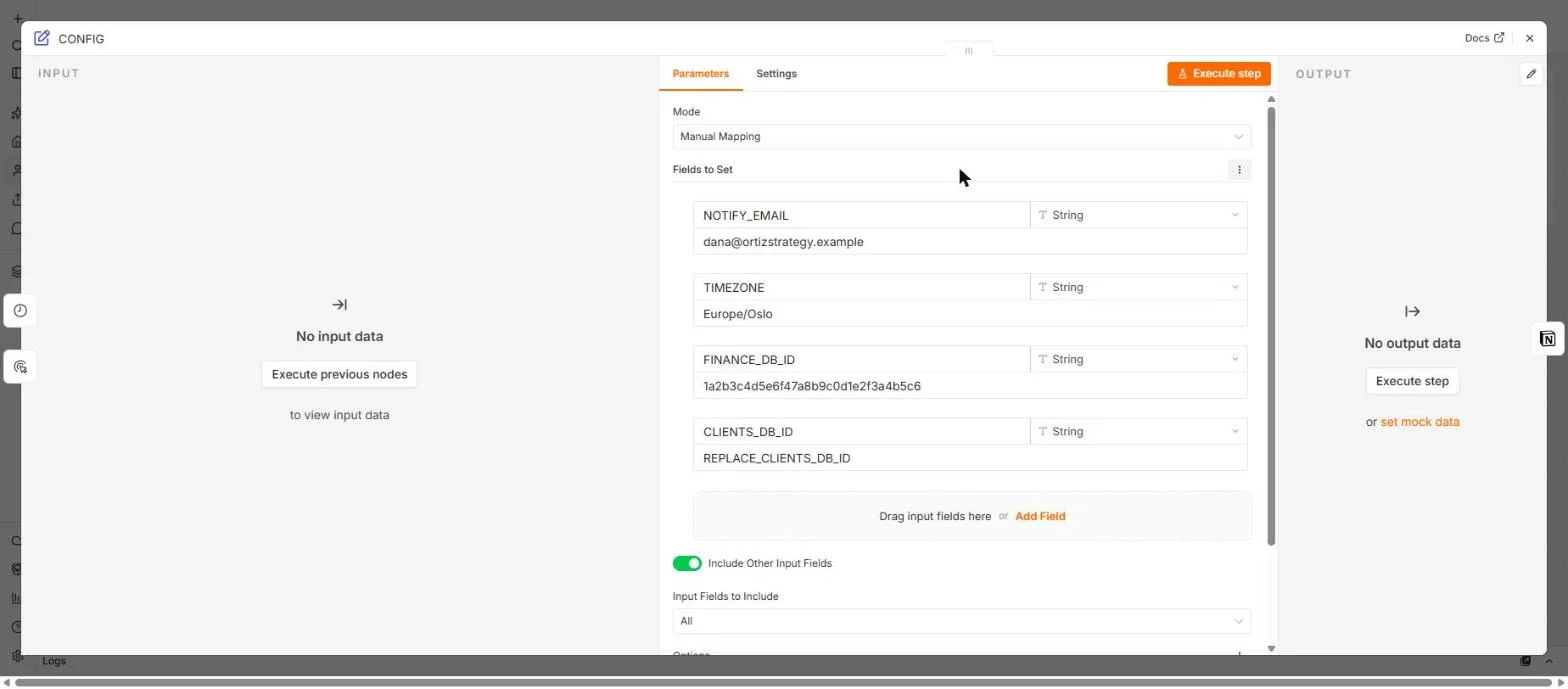Click the FINANCE_DB_ID name field
The height and width of the screenshot is (689, 1568).
(861, 359)
